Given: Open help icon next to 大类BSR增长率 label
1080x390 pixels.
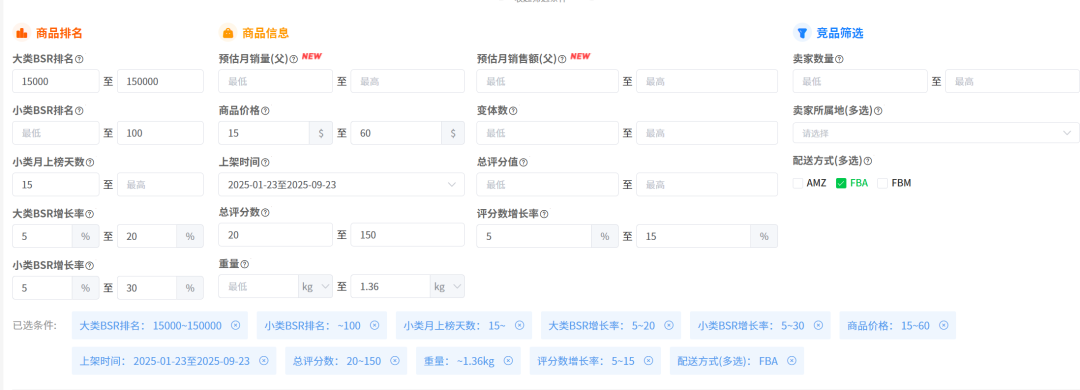Looking at the screenshot, I should click(x=90, y=214).
